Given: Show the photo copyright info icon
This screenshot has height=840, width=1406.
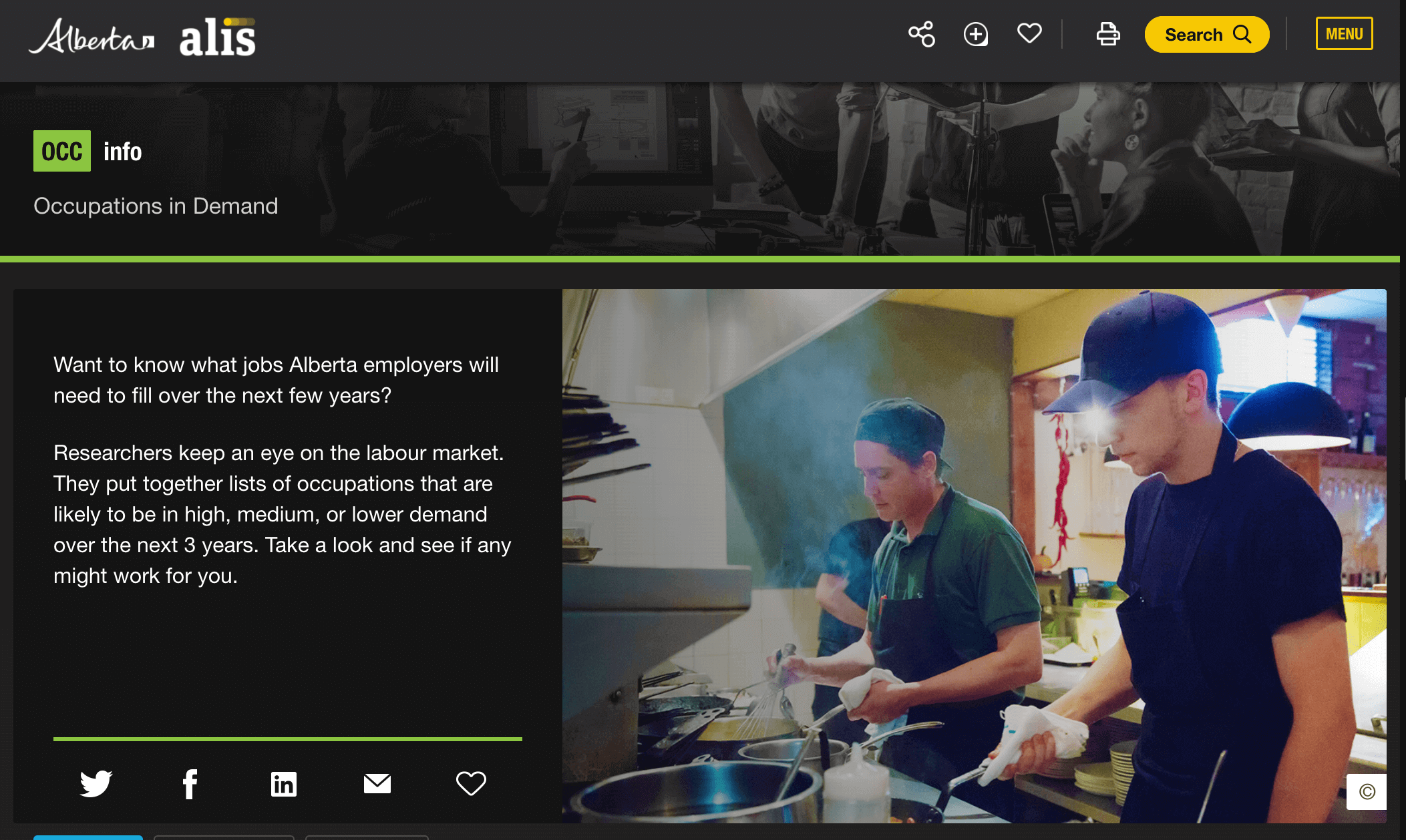Looking at the screenshot, I should pos(1367,792).
